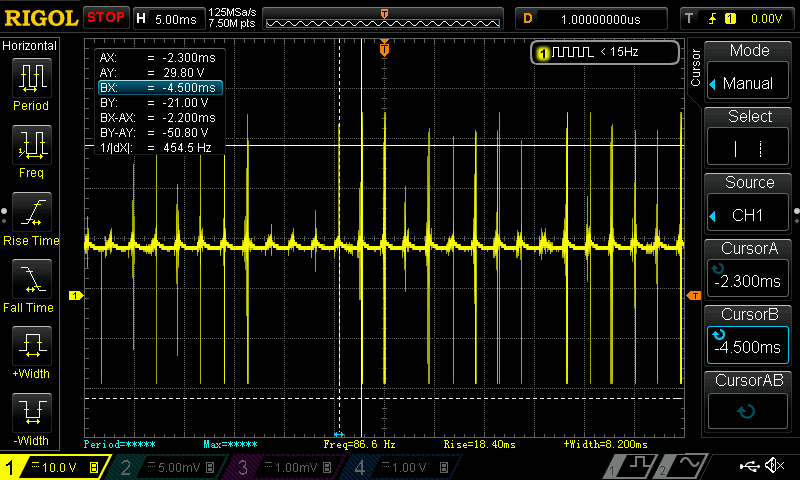Select the -Width measurement icon
The width and height of the screenshot is (800, 480).
pos(31,412)
